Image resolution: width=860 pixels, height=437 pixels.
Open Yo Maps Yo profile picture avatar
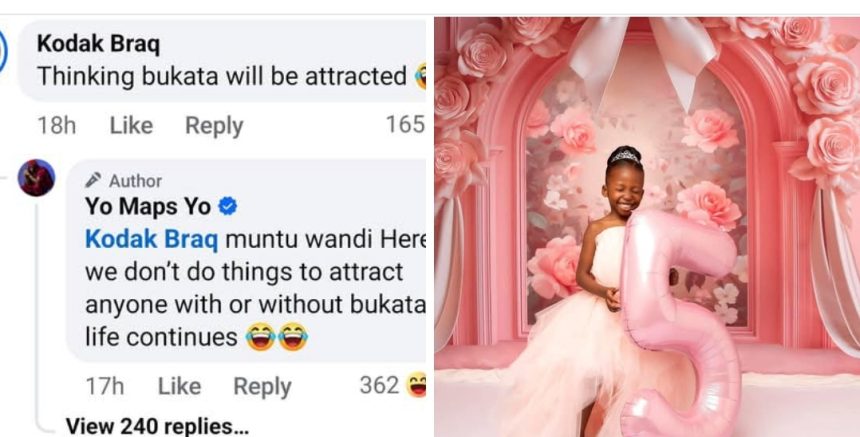tap(36, 178)
